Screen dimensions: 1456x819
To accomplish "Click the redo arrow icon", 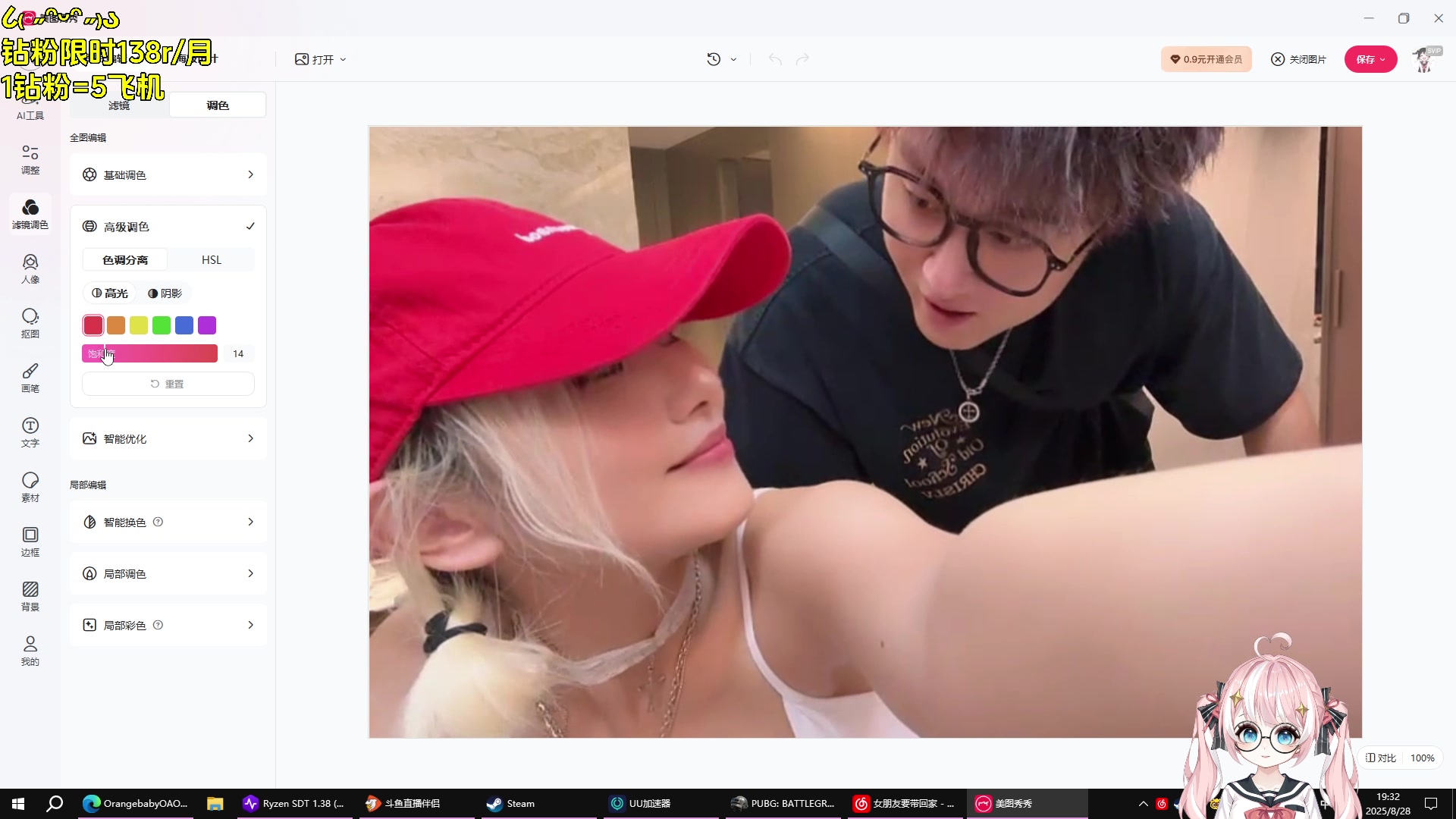I will point(802,59).
